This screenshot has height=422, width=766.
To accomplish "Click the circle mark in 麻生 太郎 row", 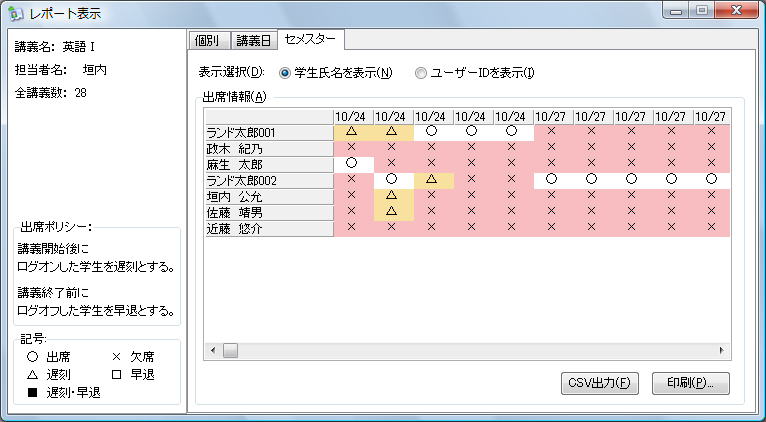I will pos(351,164).
